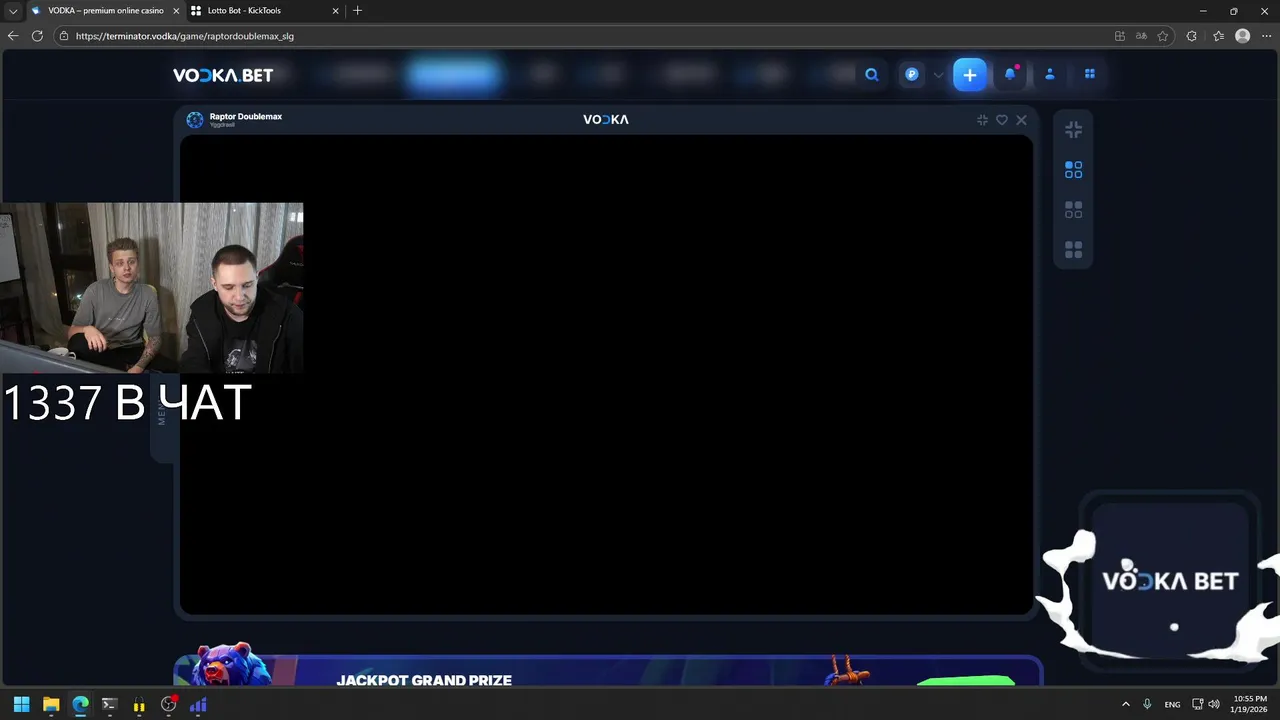This screenshot has height=720, width=1280.
Task: Select four-game layout icon
Action: point(1073,250)
